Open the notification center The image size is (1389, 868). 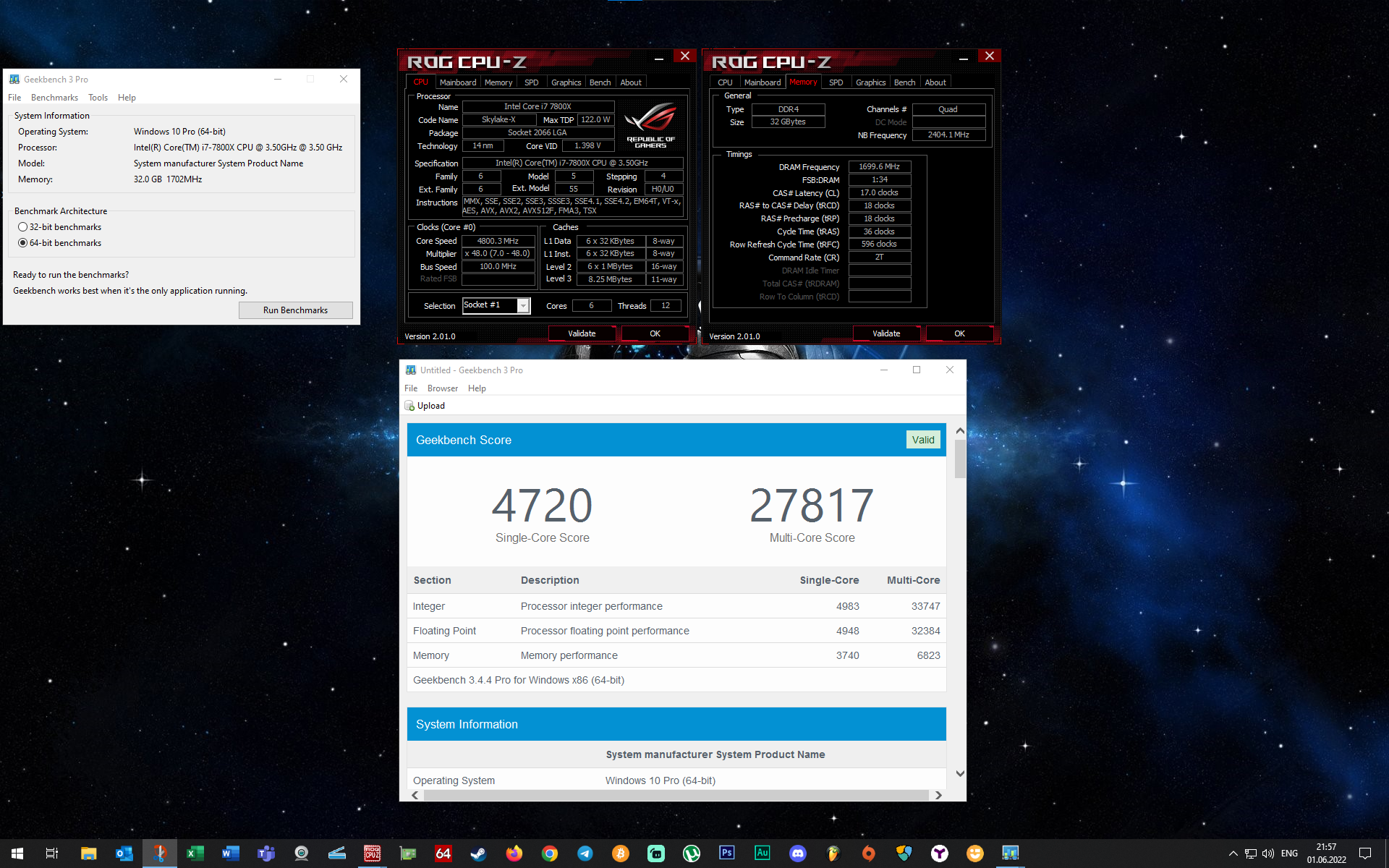[1365, 854]
